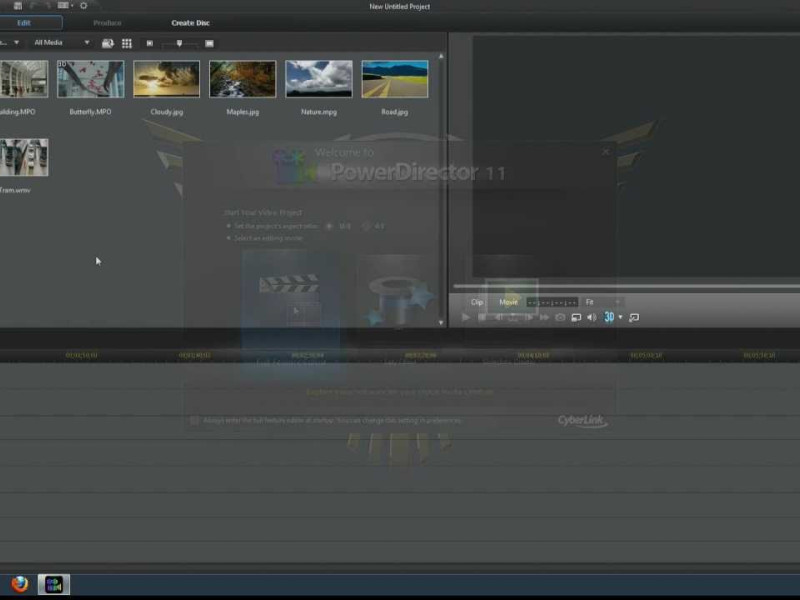Select the Cloudy.jpg thumbnail
Image resolution: width=800 pixels, height=600 pixels.
166,79
